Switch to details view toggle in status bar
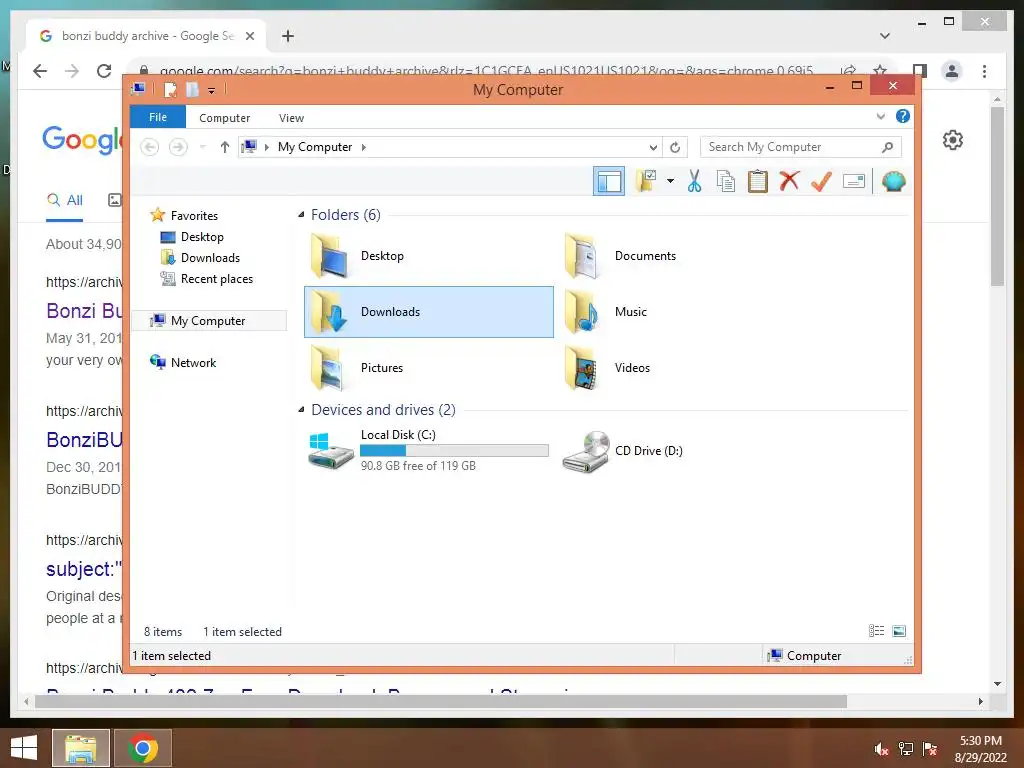 point(876,631)
